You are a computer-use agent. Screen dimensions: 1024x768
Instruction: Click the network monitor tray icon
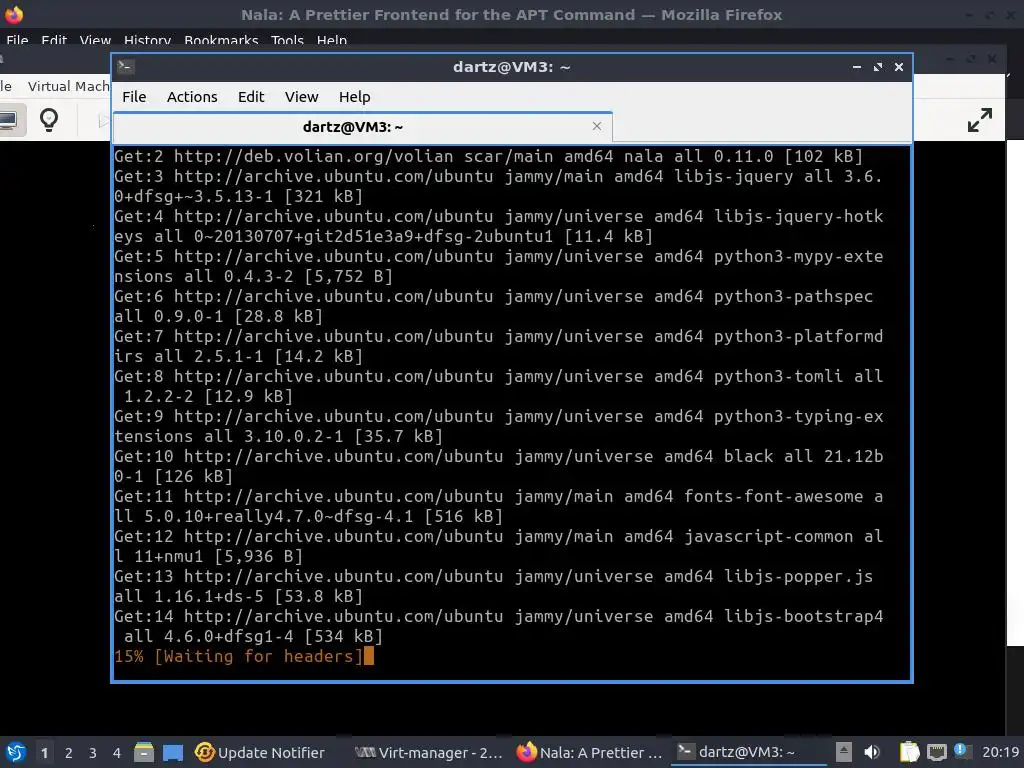(x=936, y=752)
